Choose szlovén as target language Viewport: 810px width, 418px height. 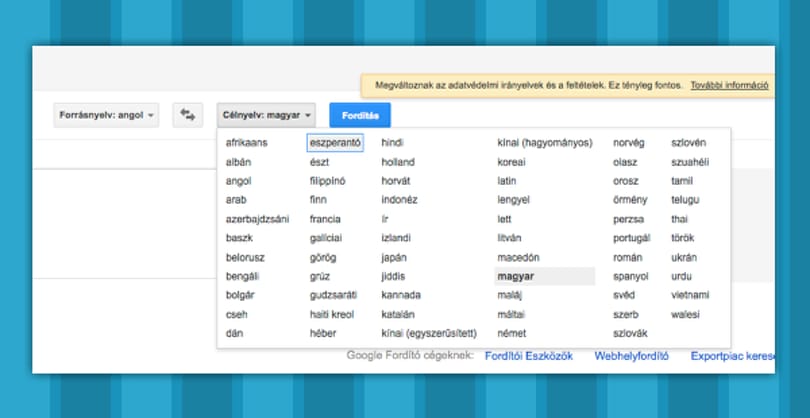pos(689,143)
